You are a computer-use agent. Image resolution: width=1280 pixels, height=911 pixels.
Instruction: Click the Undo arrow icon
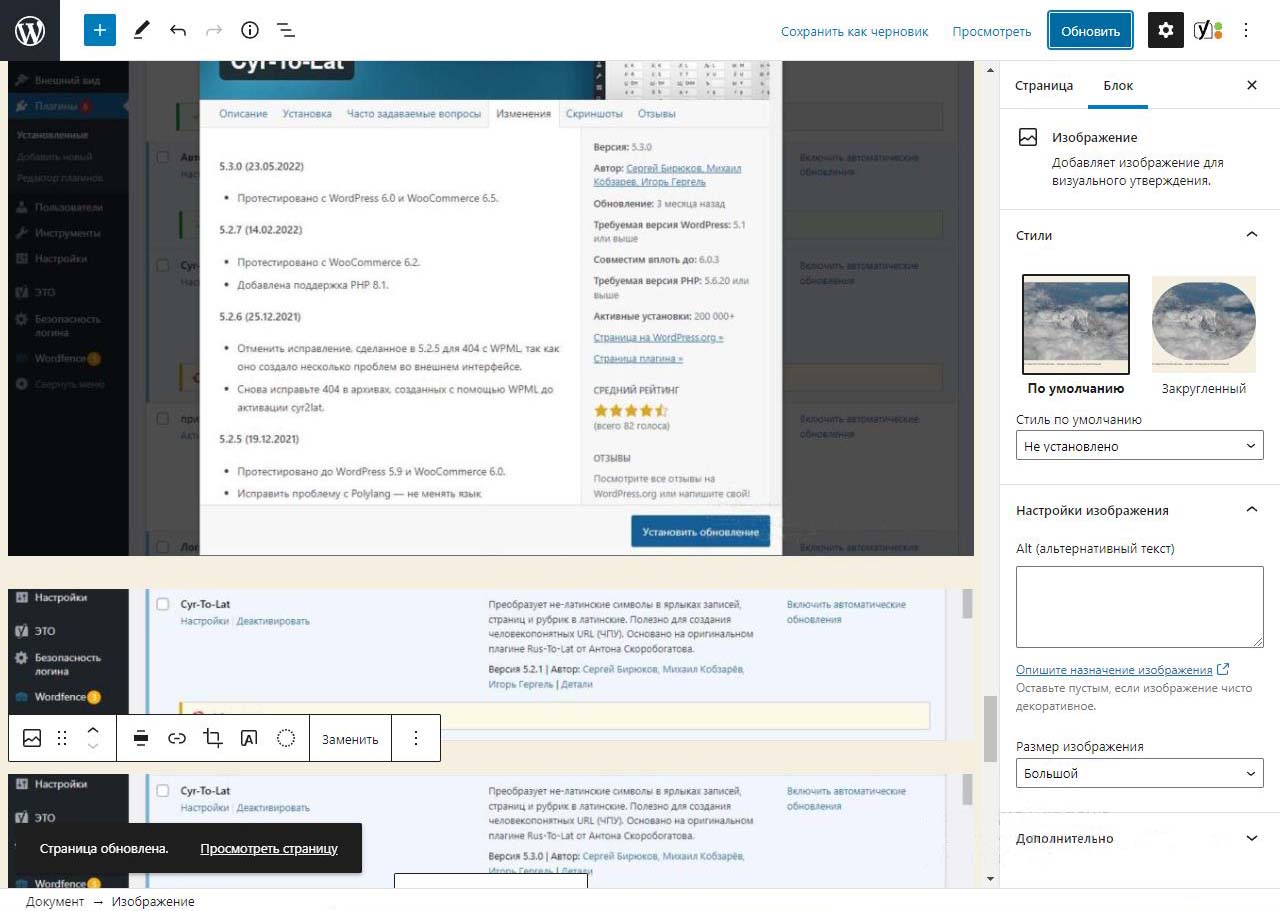pyautogui.click(x=178, y=30)
